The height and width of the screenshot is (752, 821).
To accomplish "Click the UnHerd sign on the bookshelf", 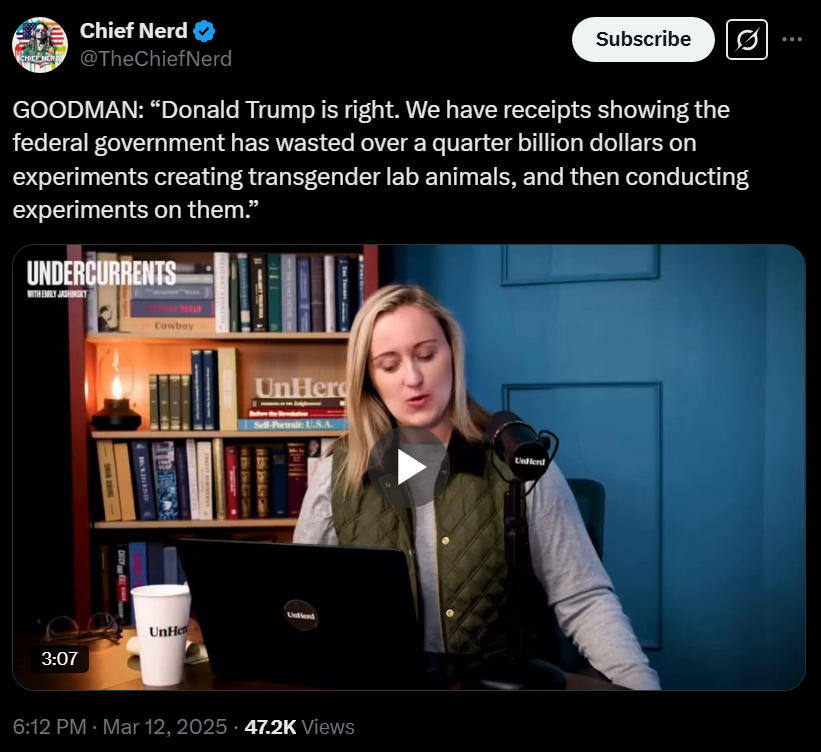I will (300, 388).
